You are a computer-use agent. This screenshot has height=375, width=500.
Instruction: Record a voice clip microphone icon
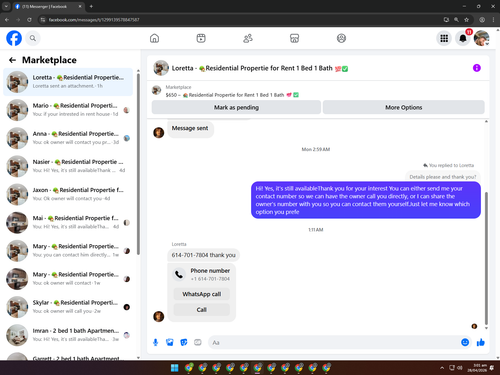pyautogui.click(x=155, y=342)
